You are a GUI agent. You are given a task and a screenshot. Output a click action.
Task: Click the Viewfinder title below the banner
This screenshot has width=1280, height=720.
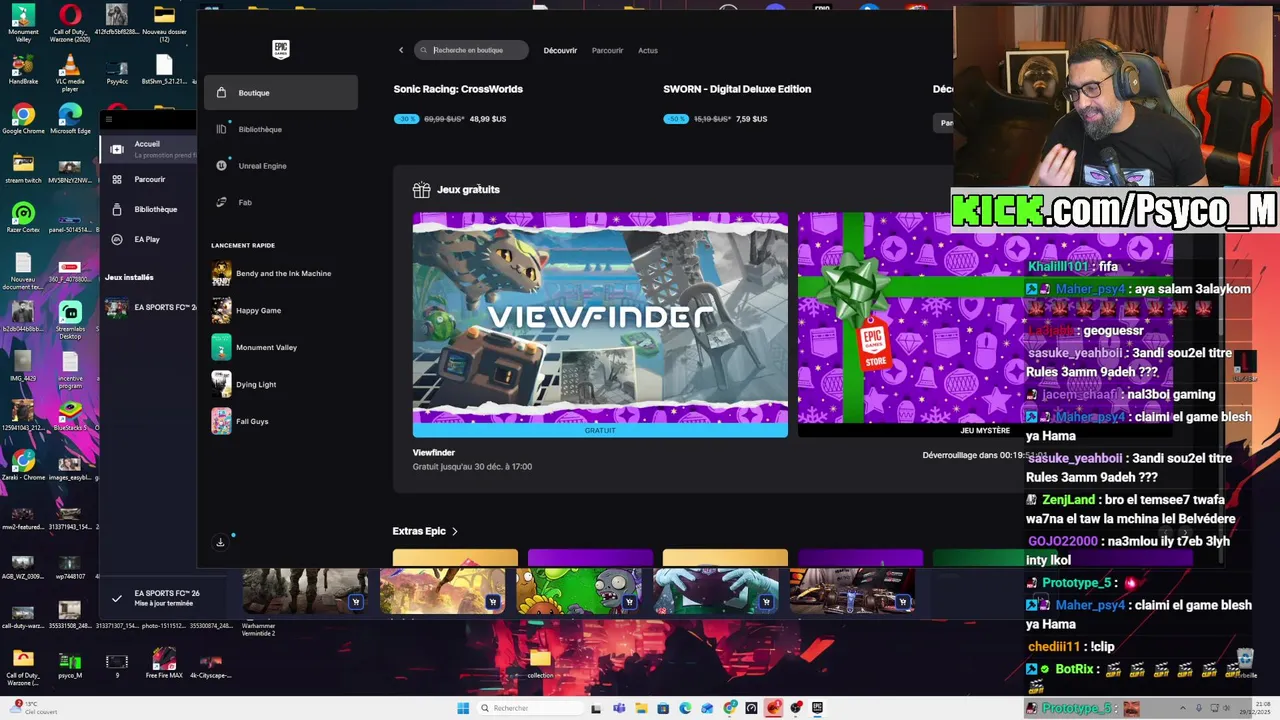[x=434, y=453]
